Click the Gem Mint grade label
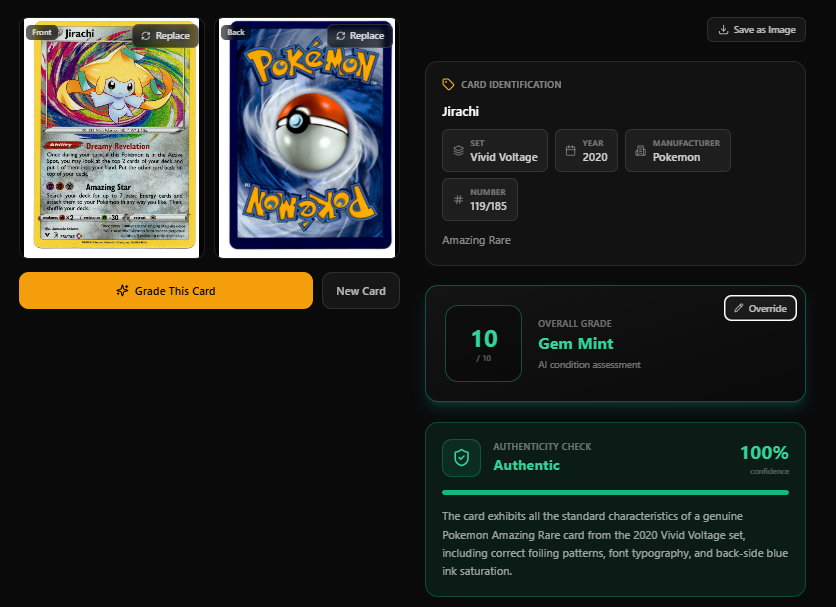 [576, 344]
